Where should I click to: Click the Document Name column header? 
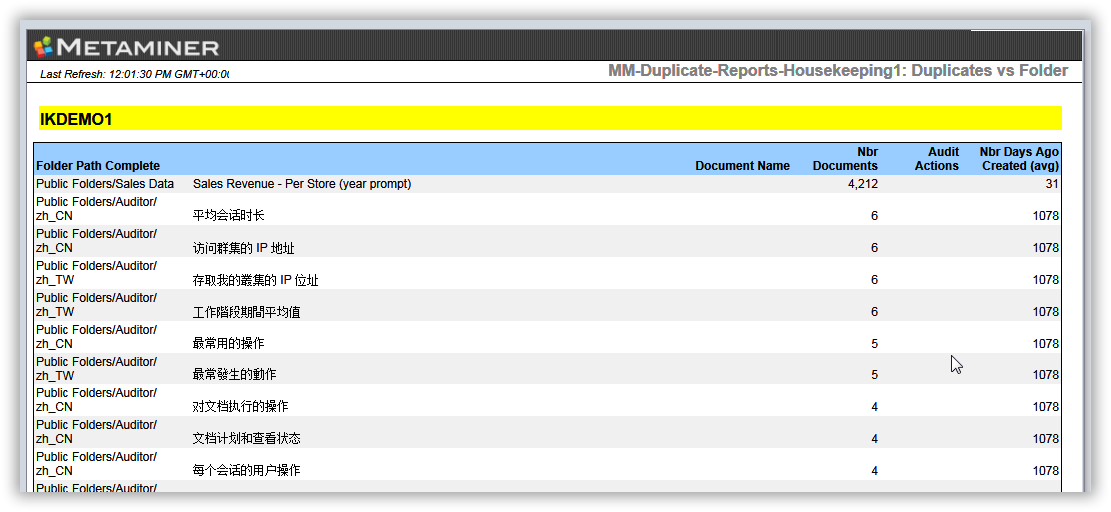(x=743, y=166)
